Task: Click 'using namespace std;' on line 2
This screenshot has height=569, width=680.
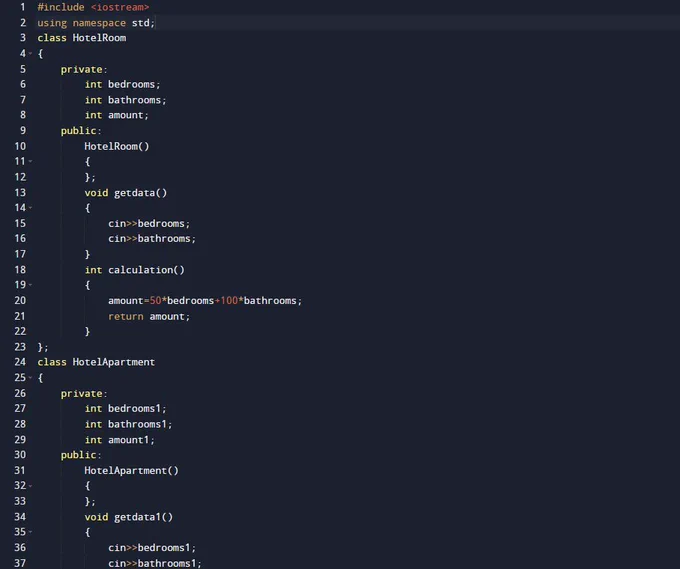Action: point(96,23)
